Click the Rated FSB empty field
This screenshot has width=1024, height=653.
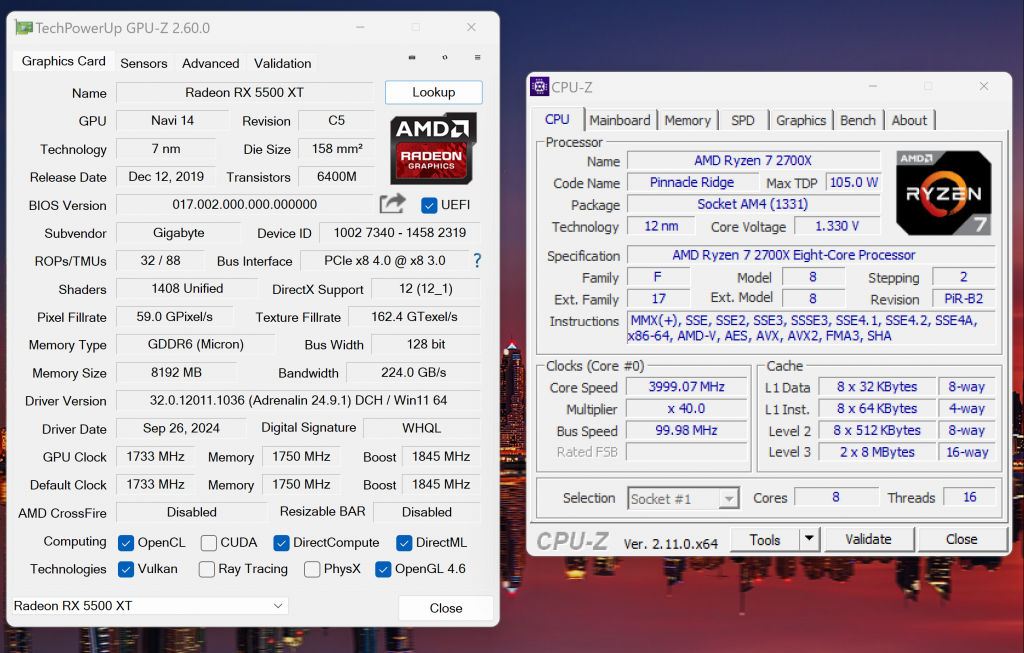(686, 452)
